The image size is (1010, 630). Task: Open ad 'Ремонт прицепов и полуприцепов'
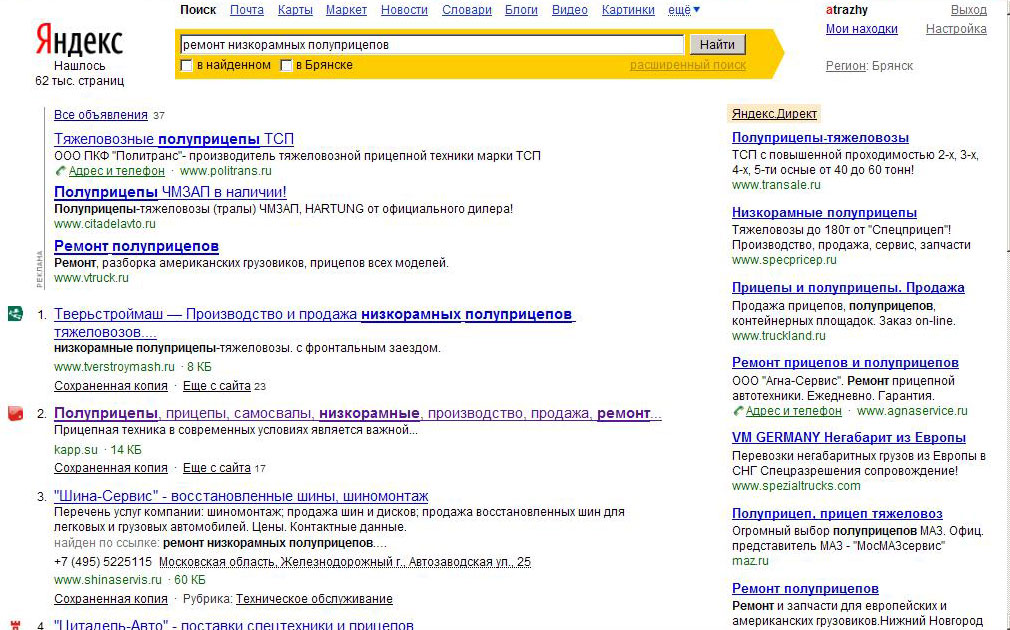click(x=845, y=363)
